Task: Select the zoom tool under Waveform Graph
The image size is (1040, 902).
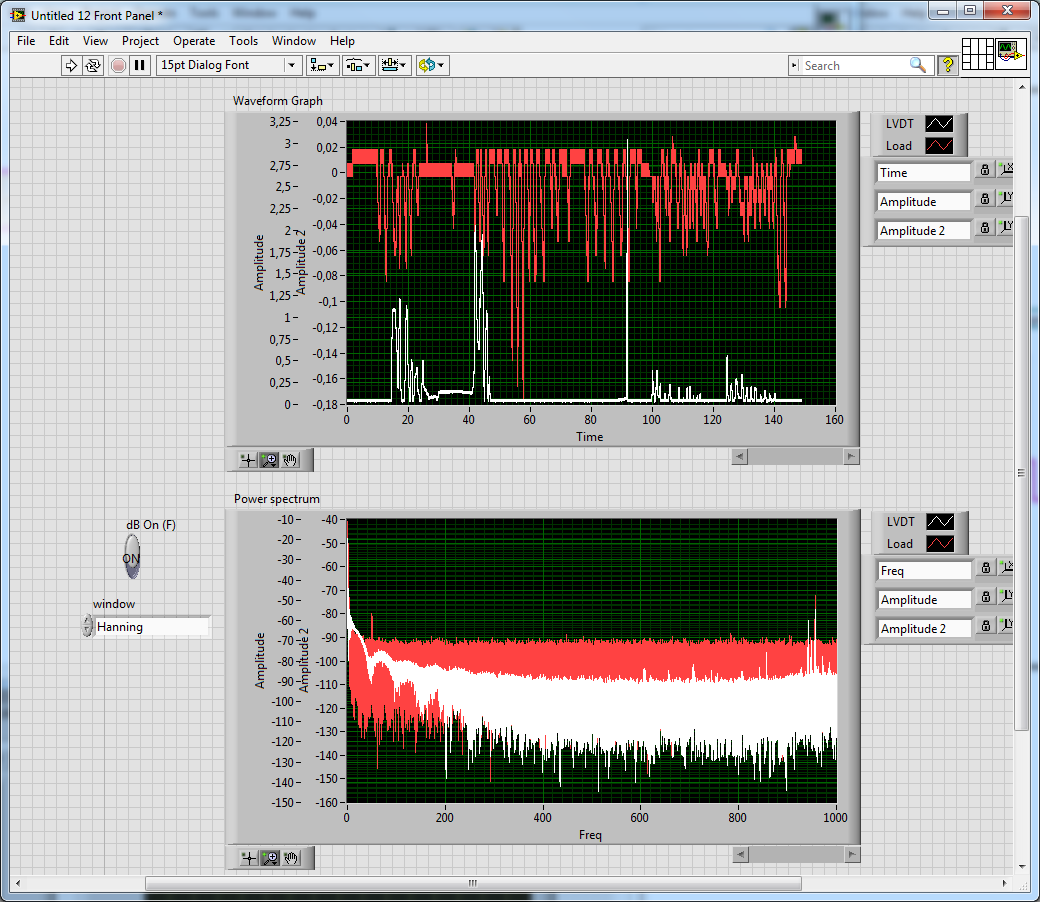Action: point(269,460)
